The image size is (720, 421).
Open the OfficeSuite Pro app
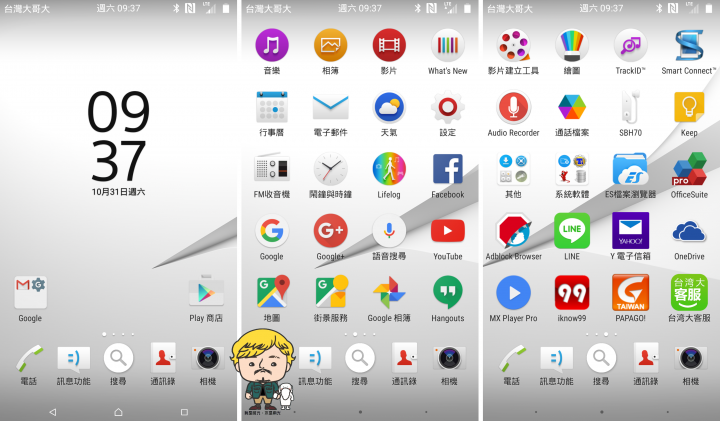coord(689,169)
